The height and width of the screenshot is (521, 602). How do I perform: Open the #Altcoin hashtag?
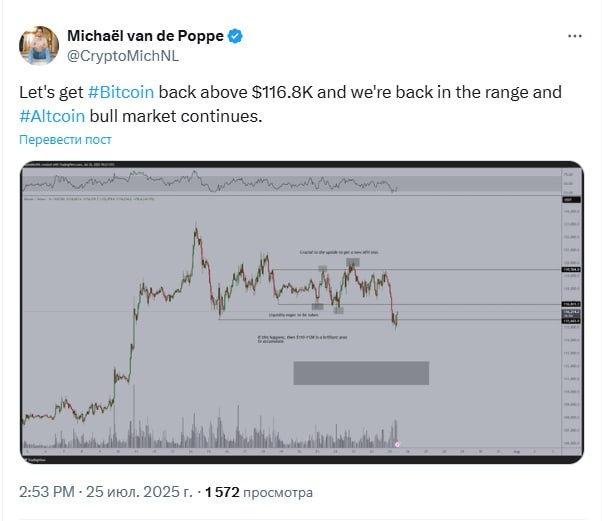(49, 115)
